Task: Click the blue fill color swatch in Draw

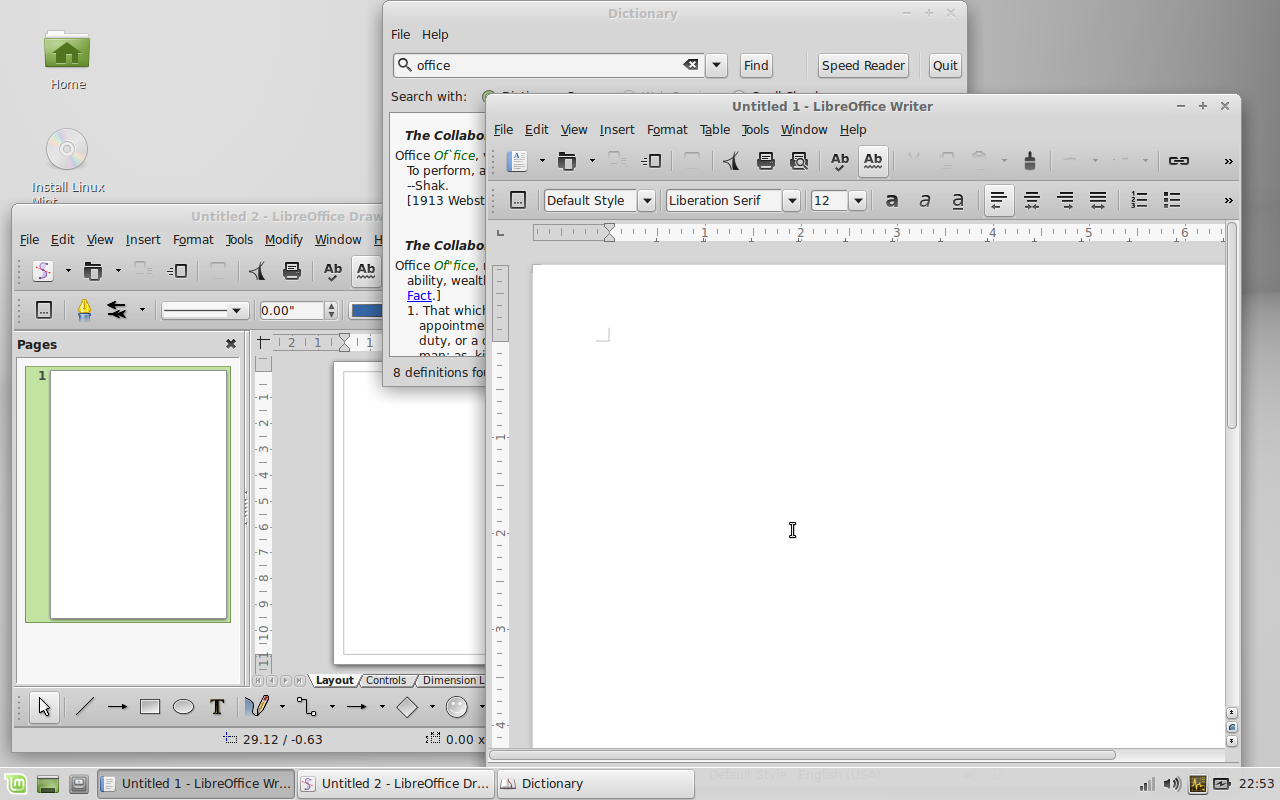Action: pos(368,310)
